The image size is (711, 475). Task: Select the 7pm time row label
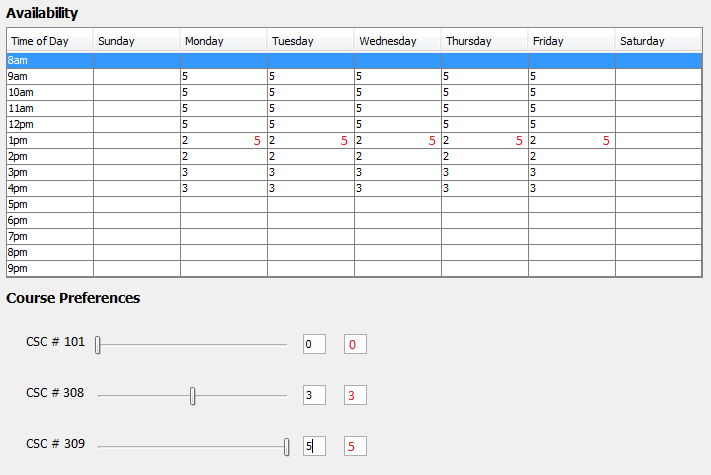tap(50, 236)
